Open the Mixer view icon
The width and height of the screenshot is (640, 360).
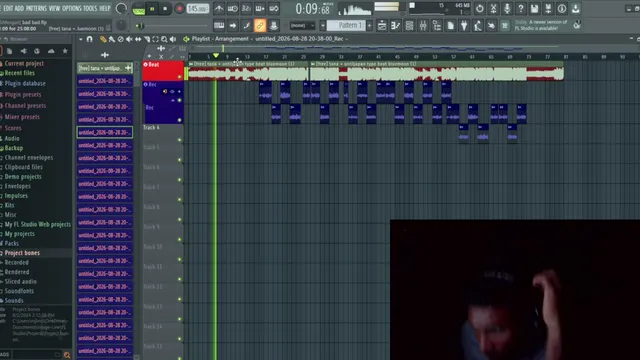click(423, 26)
